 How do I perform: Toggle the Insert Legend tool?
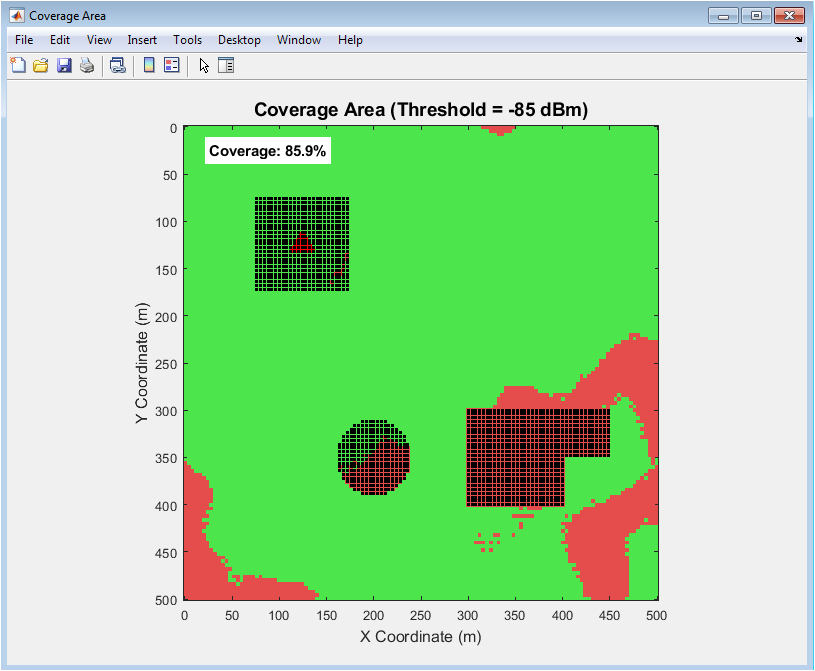pyautogui.click(x=171, y=66)
